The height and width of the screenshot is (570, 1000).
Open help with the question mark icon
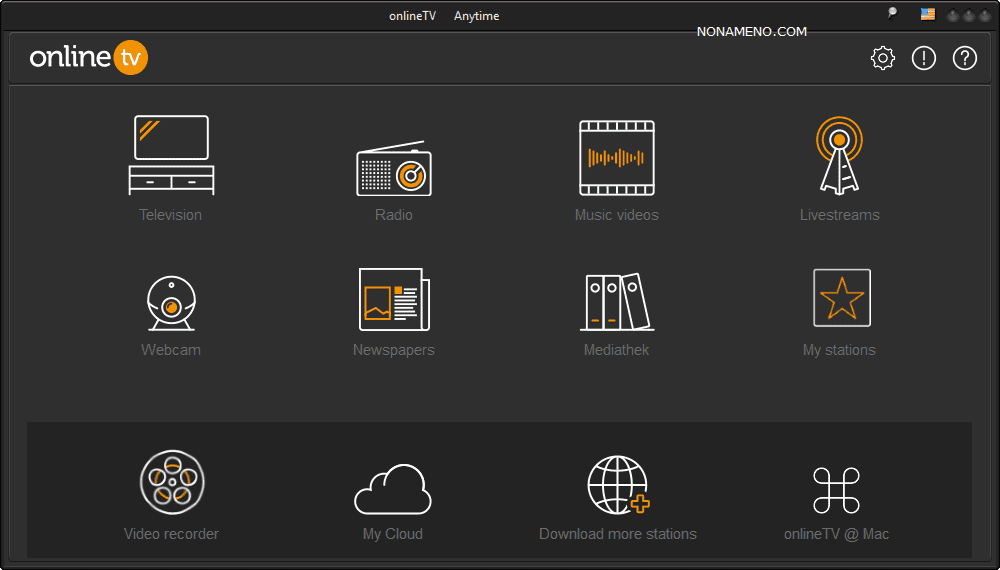964,59
